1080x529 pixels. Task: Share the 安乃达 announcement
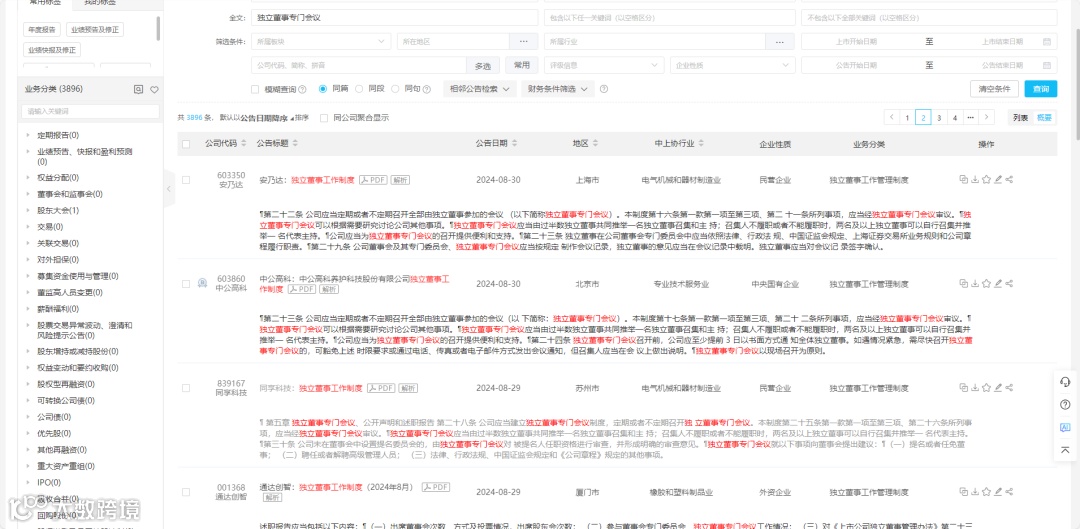click(1009, 180)
